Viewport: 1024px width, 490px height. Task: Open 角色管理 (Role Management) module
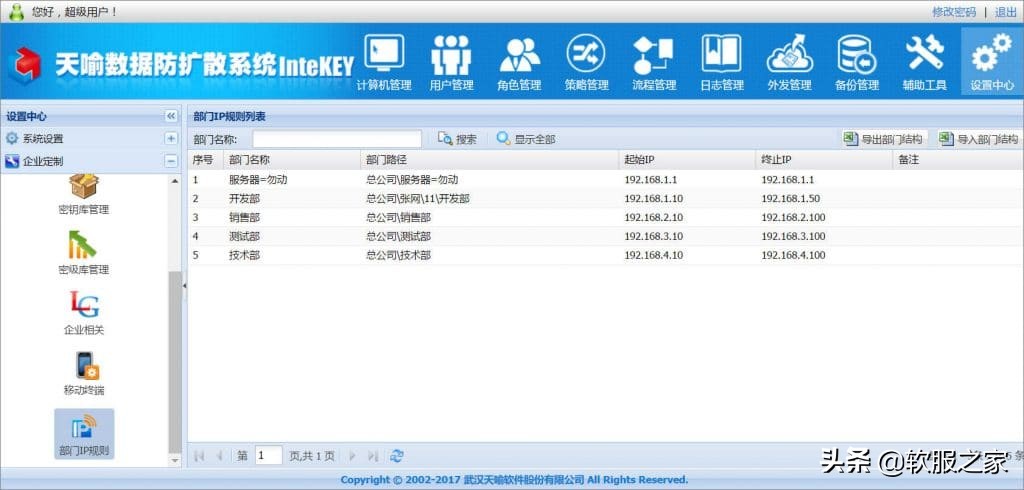click(x=519, y=63)
